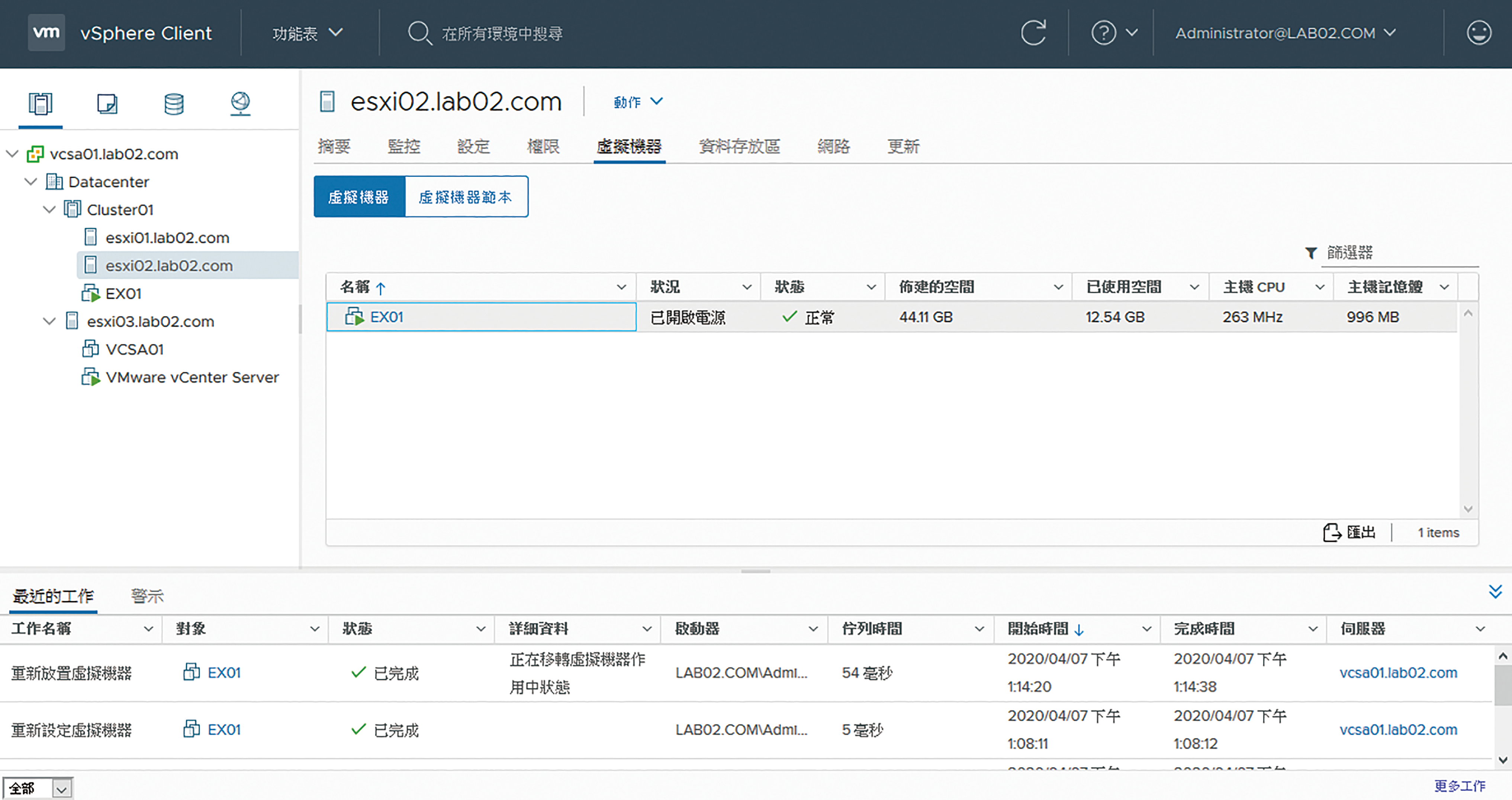Open the 更多工作 link
This screenshot has height=800, width=1512.
[x=1460, y=786]
